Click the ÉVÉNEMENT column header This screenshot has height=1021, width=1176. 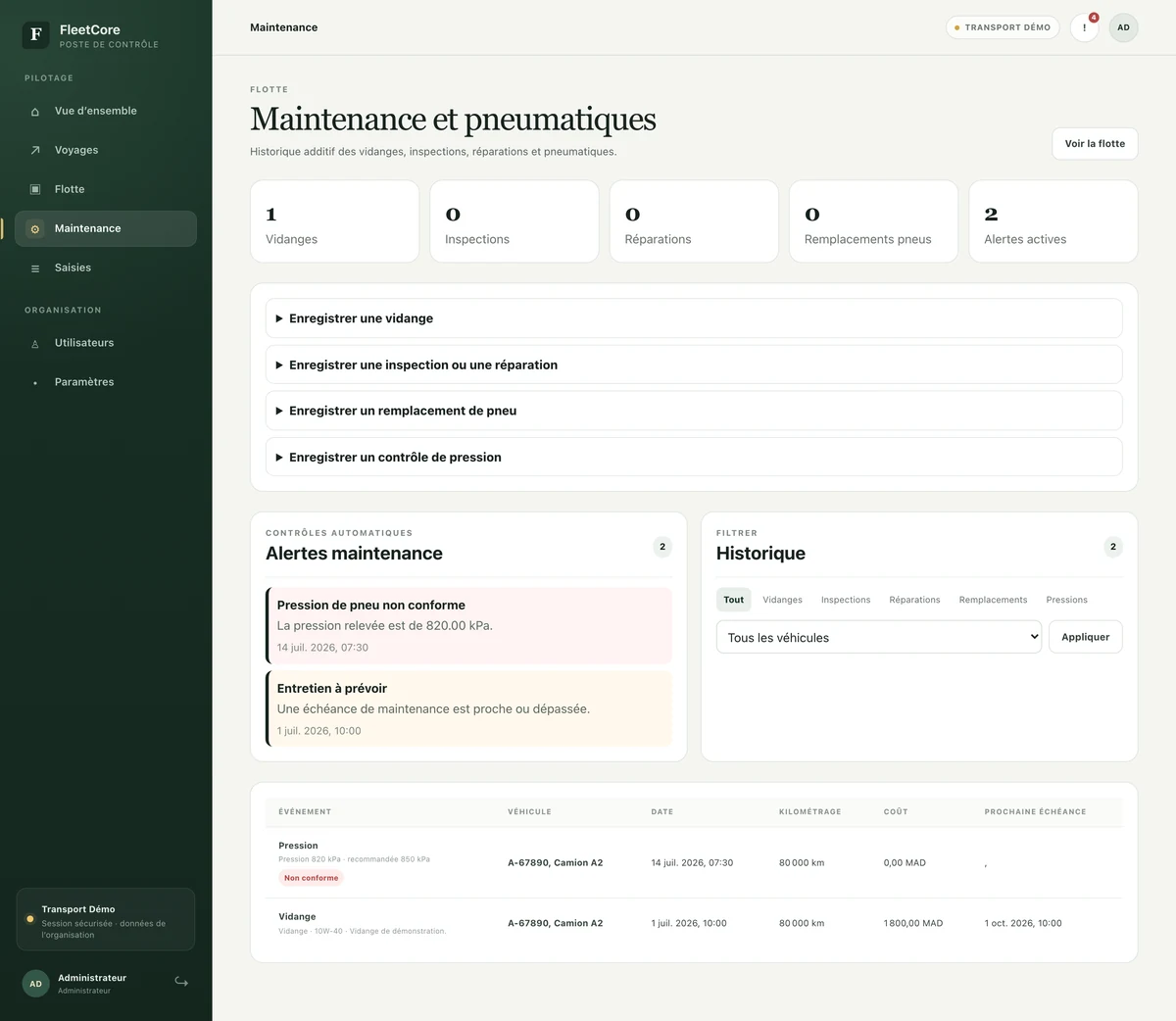(x=305, y=811)
